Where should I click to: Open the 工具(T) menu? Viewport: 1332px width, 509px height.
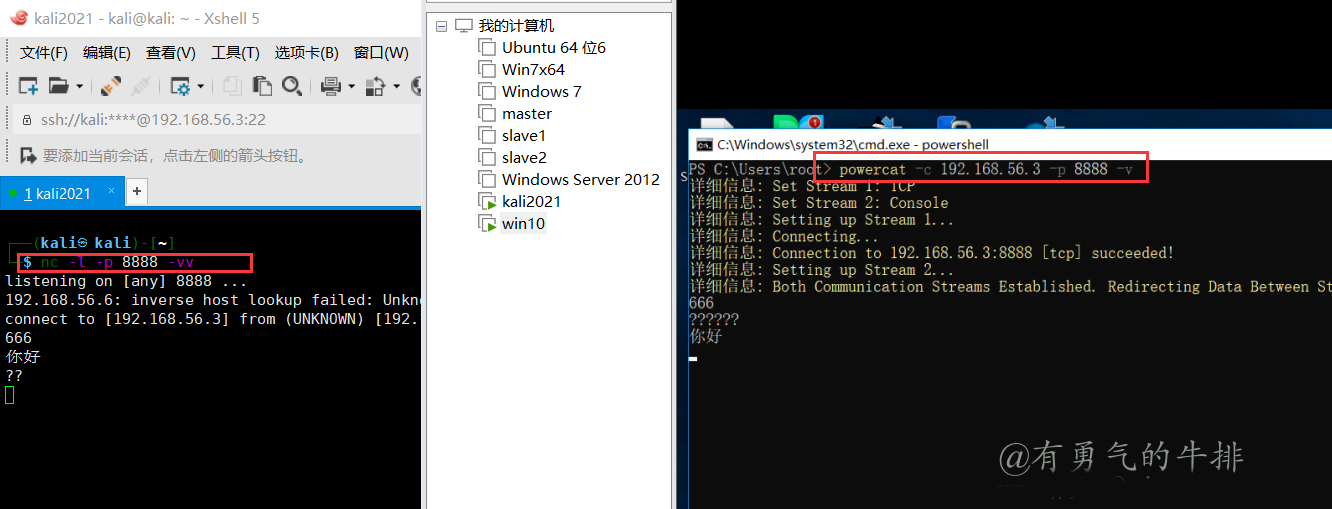(x=235, y=53)
